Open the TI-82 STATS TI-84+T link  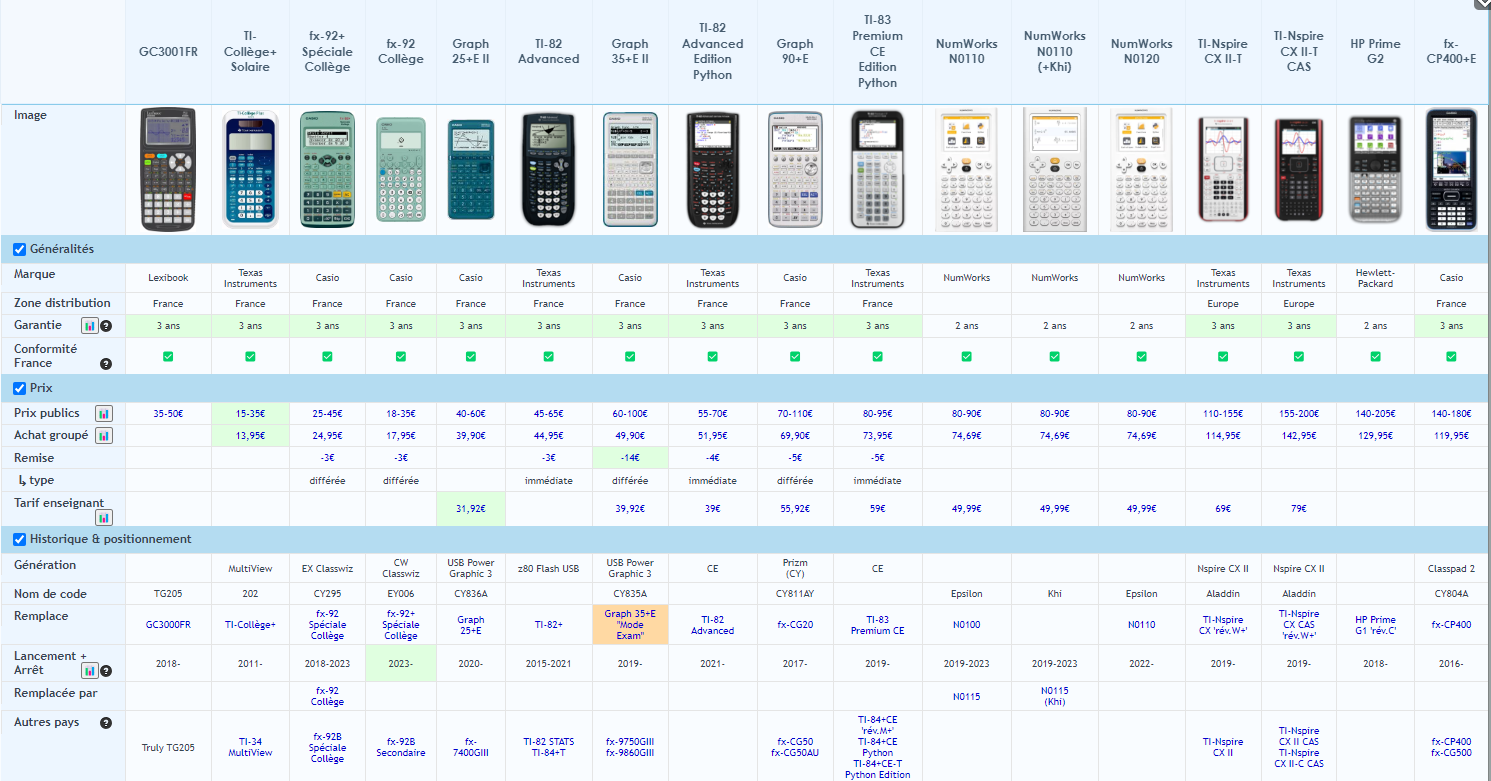(x=548, y=747)
